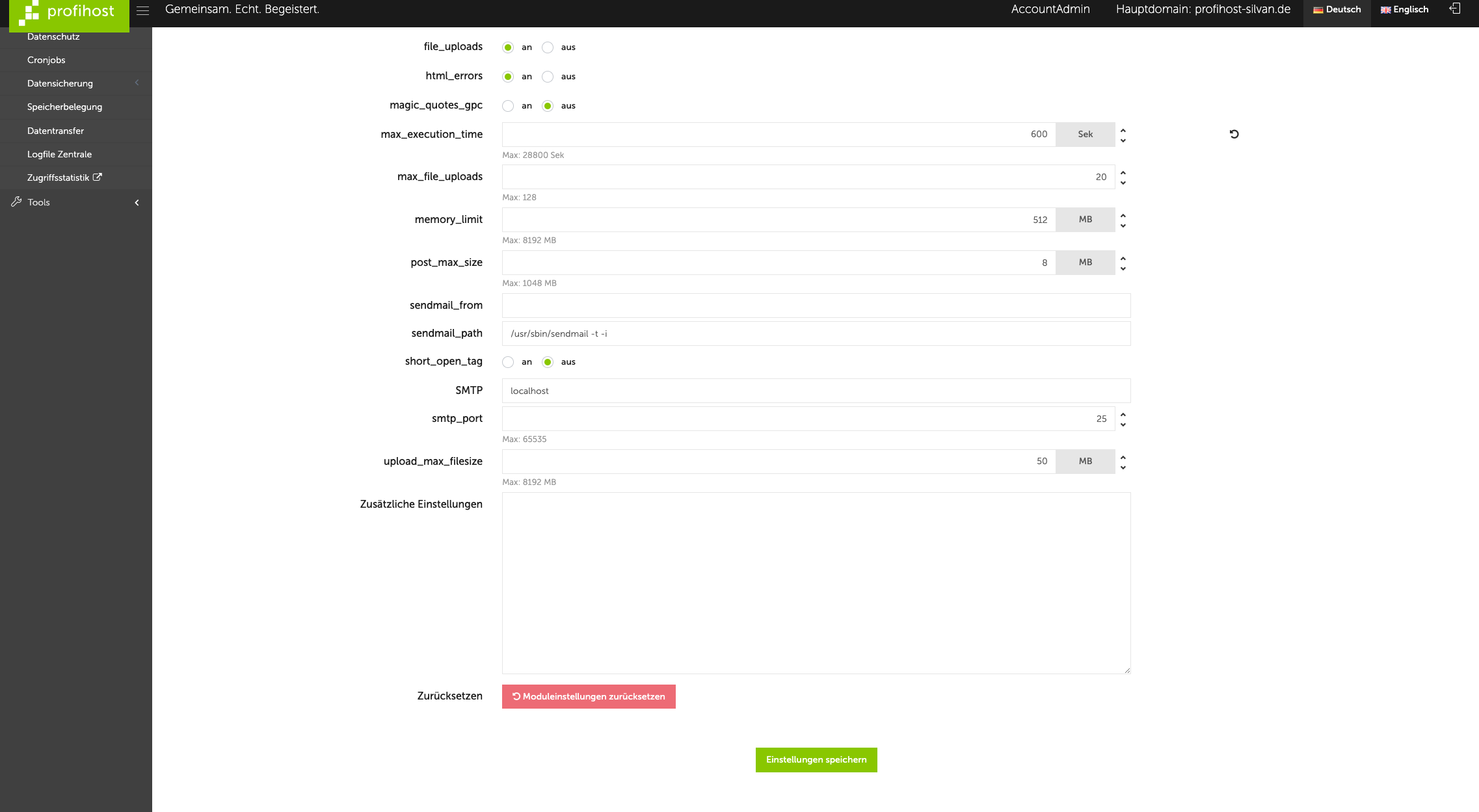This screenshot has height=812, width=1479.
Task: Open Logfile Zentrale in the sidebar
Action: (x=59, y=154)
